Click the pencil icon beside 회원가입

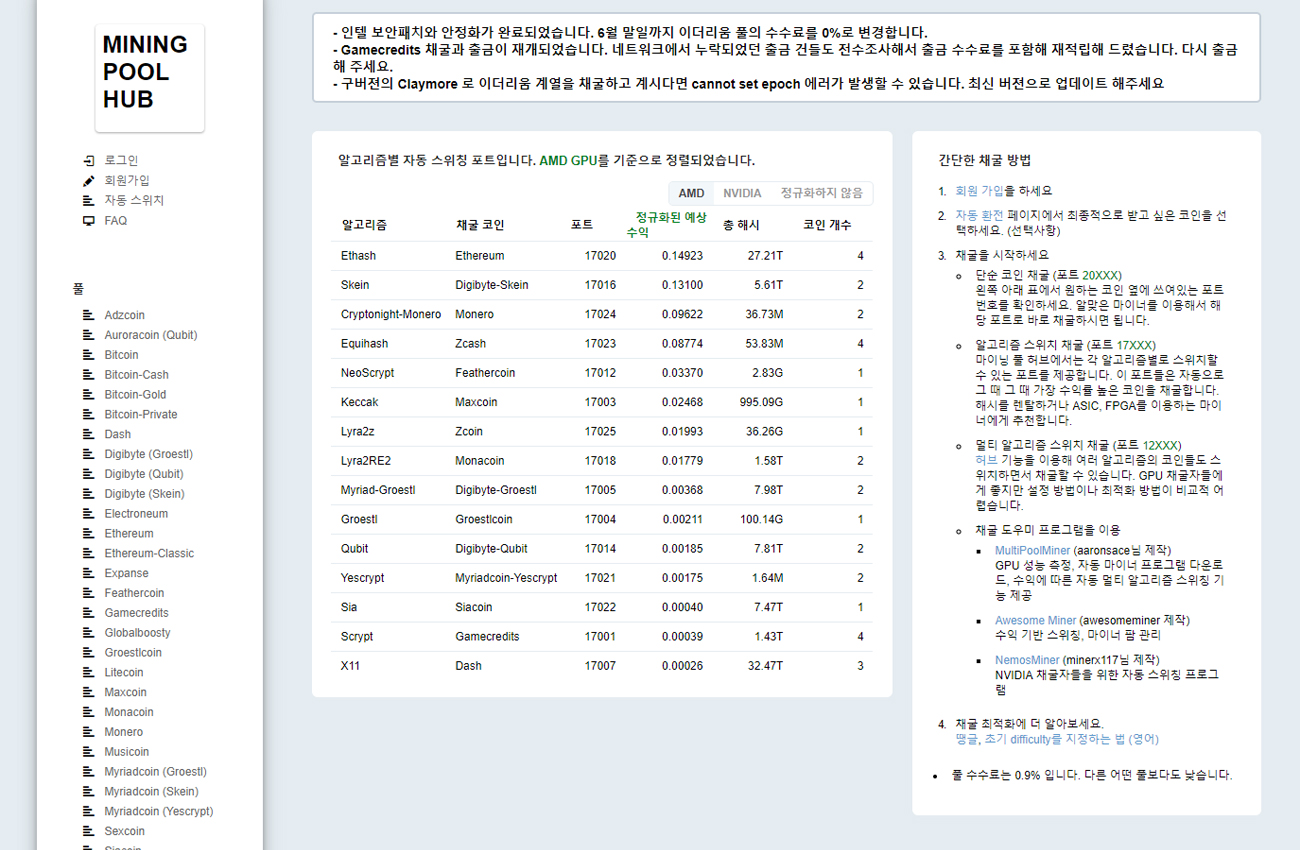88,181
